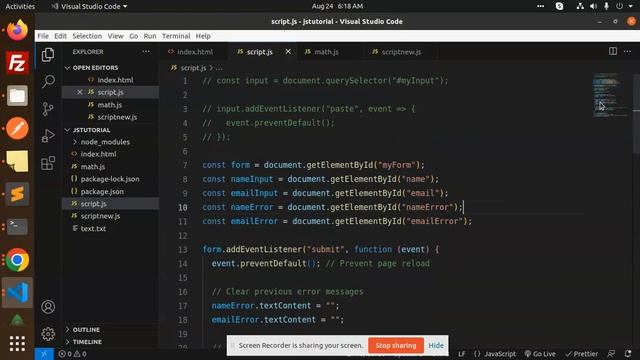Click Prettier in status bar
Screen dimensions: 640x360
tap(581, 354)
